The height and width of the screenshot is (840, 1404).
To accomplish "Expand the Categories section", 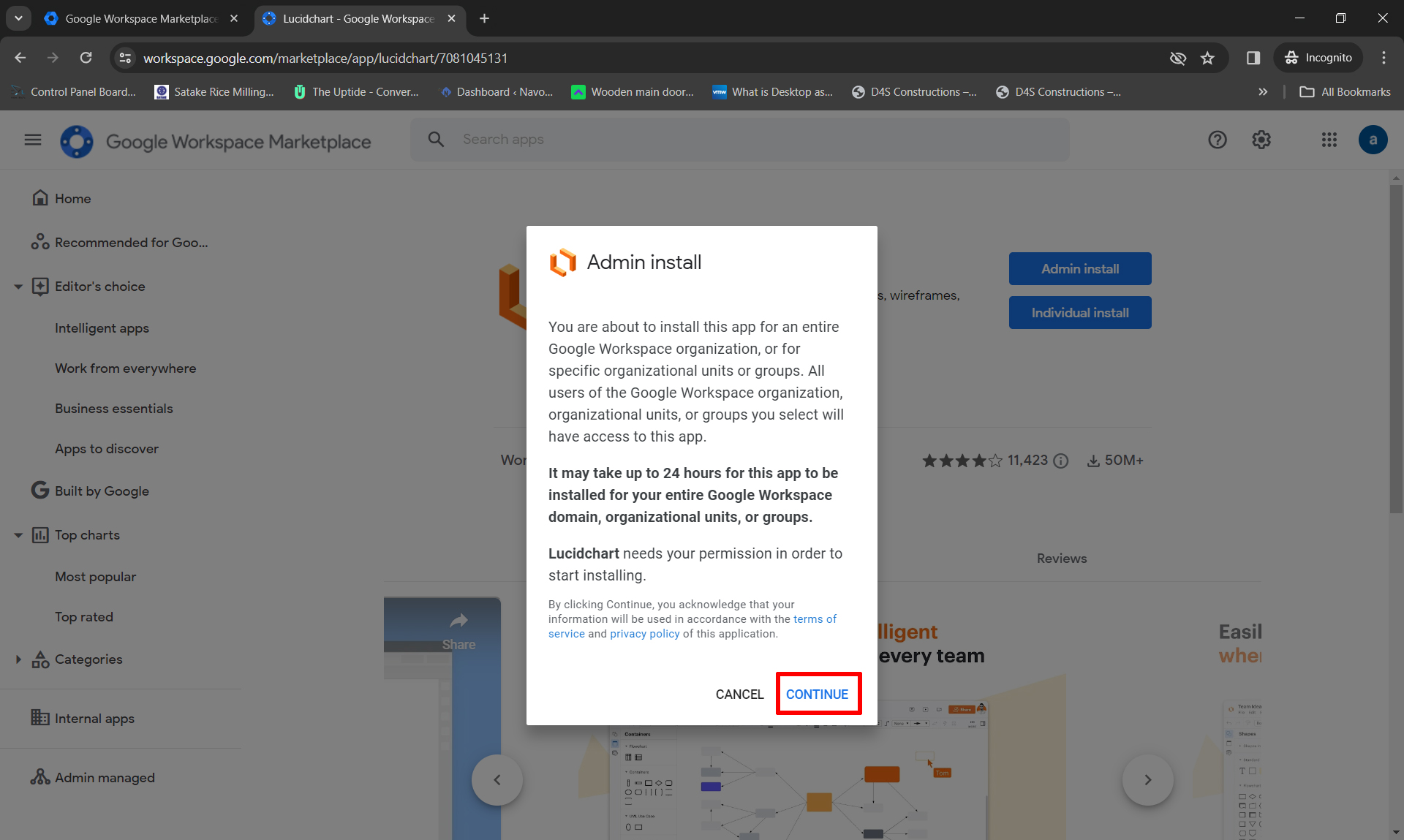I will [x=18, y=659].
